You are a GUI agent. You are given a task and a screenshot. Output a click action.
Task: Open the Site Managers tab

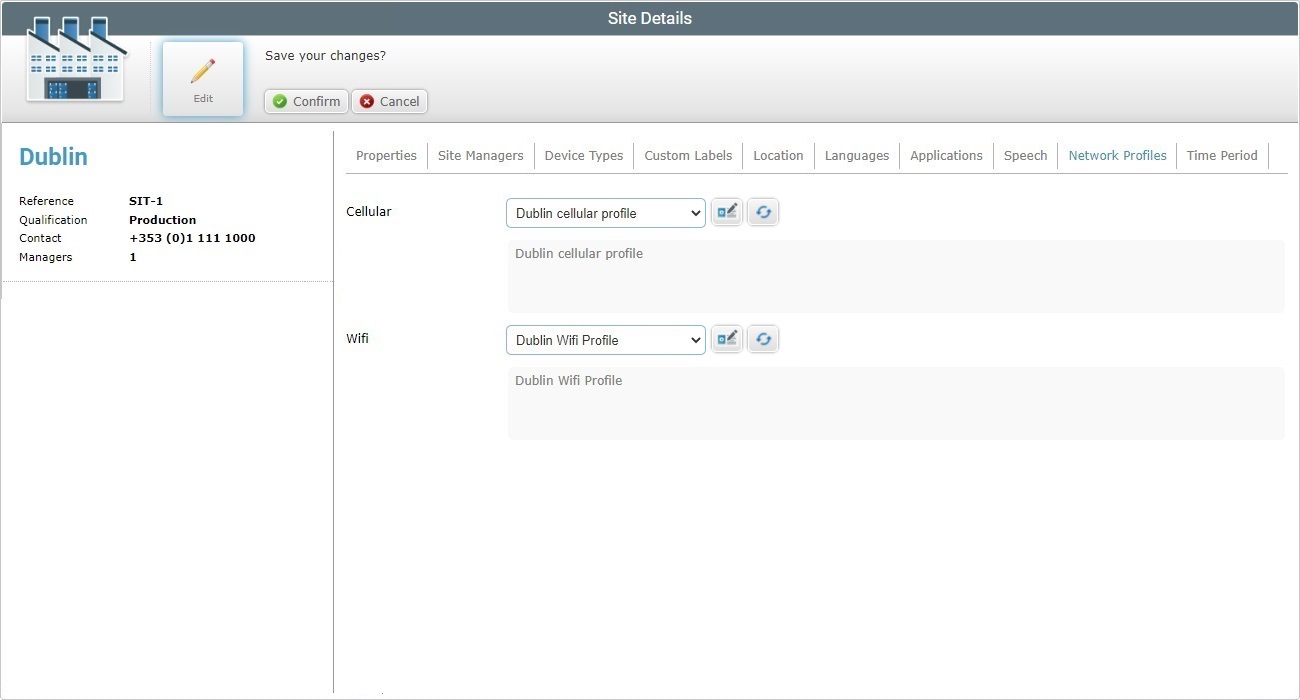481,155
